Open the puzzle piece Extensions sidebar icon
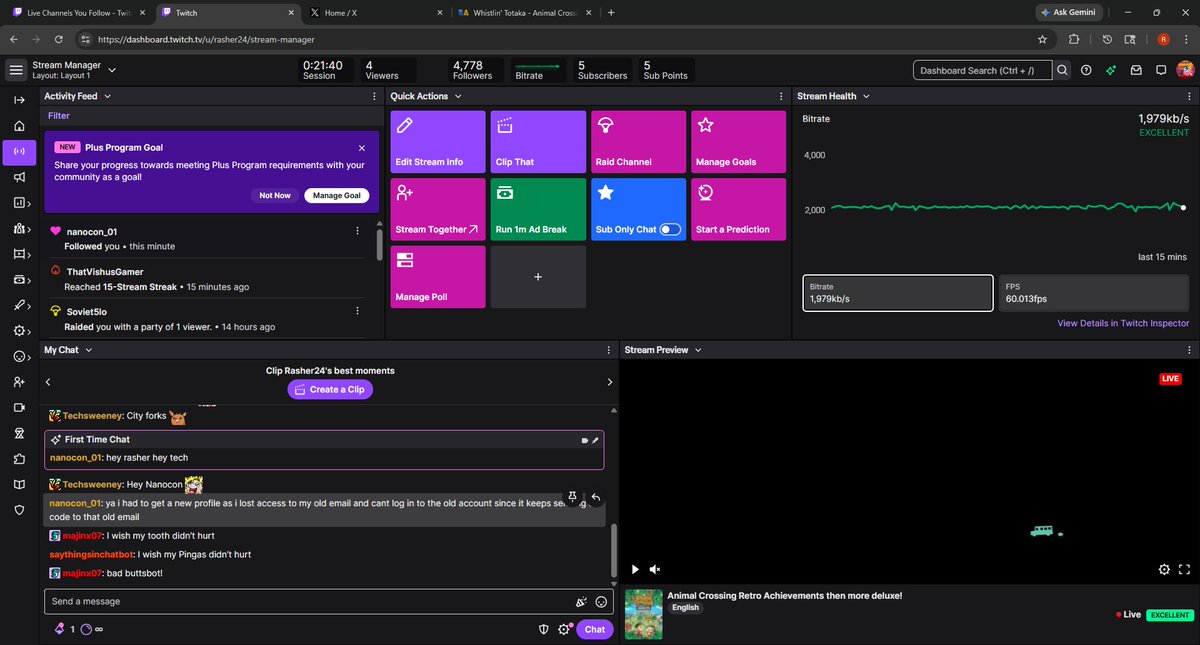 (x=19, y=459)
